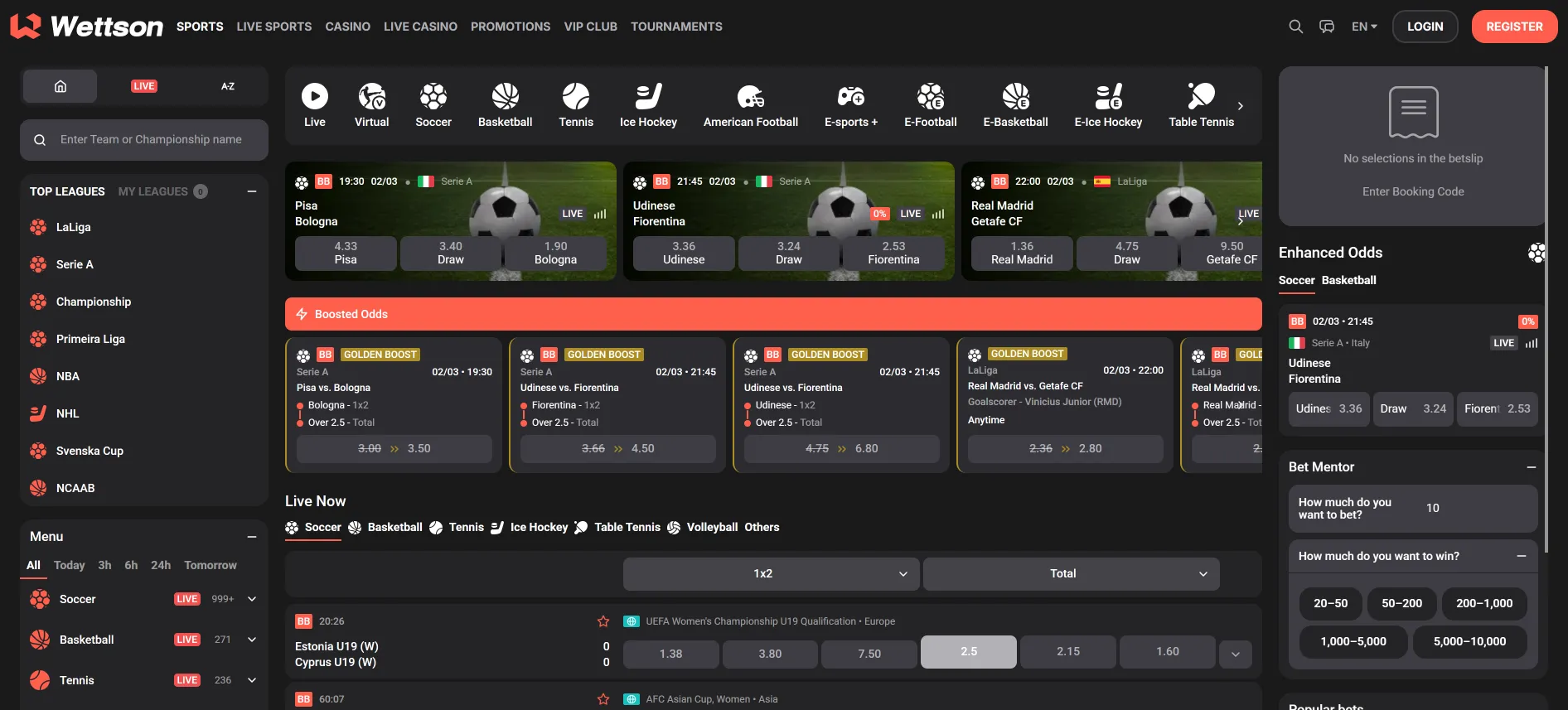Bet on Pisa at 4.33
The height and width of the screenshot is (710, 1568).
pyautogui.click(x=346, y=253)
